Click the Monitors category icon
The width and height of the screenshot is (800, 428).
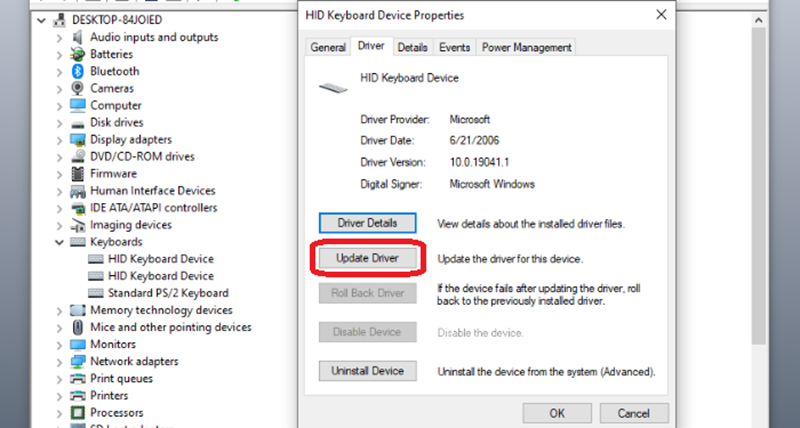(x=77, y=344)
